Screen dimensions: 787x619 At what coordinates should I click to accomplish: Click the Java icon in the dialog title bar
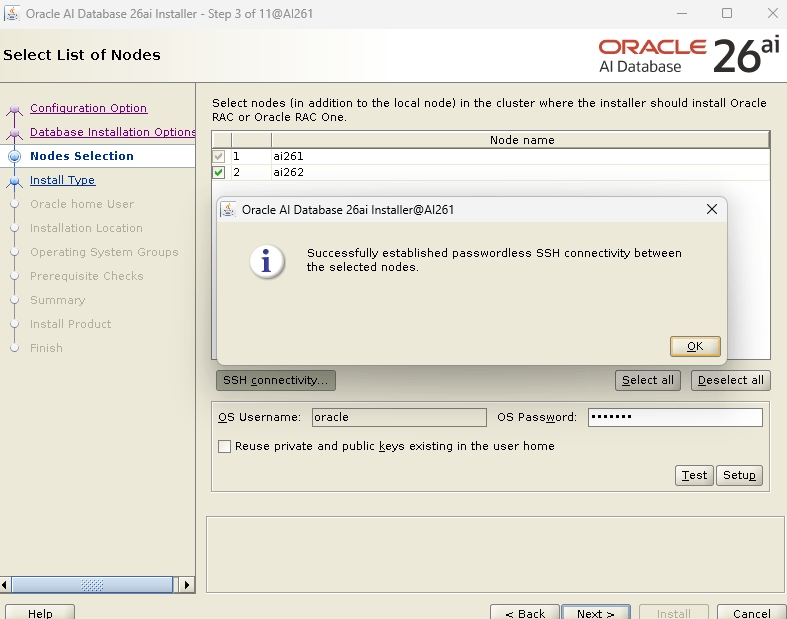coord(228,210)
